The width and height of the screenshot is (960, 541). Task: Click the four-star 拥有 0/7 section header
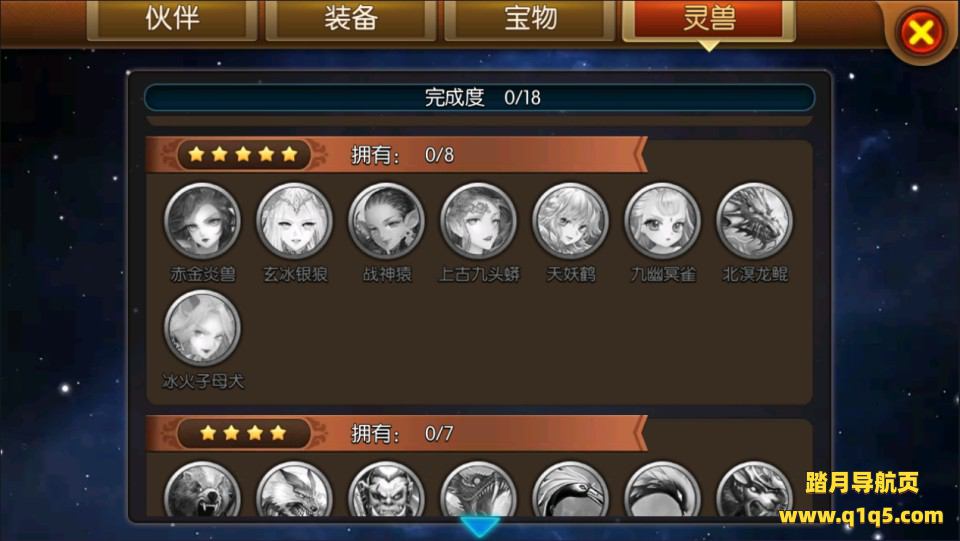[397, 433]
